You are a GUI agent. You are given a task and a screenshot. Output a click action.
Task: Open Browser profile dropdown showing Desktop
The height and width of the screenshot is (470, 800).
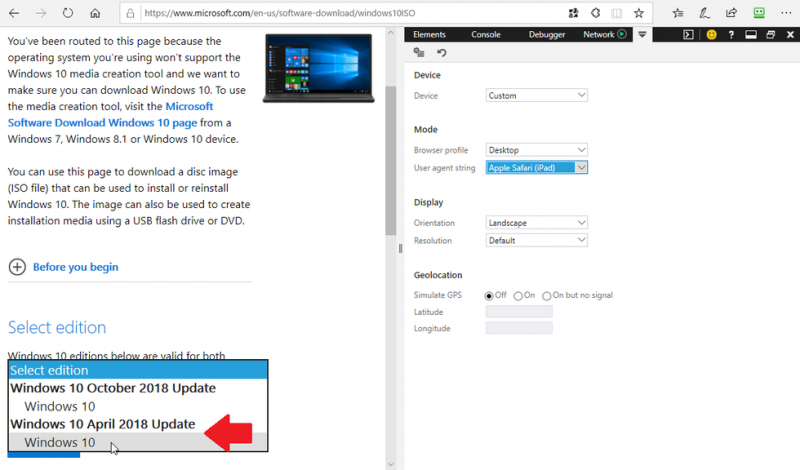pos(536,150)
